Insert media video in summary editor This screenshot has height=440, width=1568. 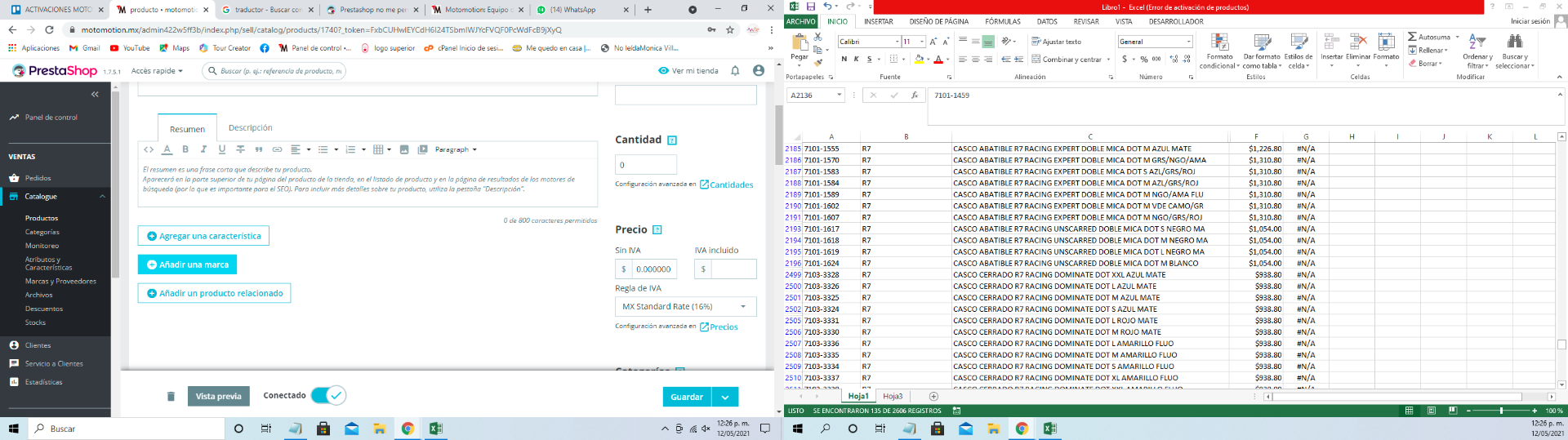pyautogui.click(x=422, y=149)
